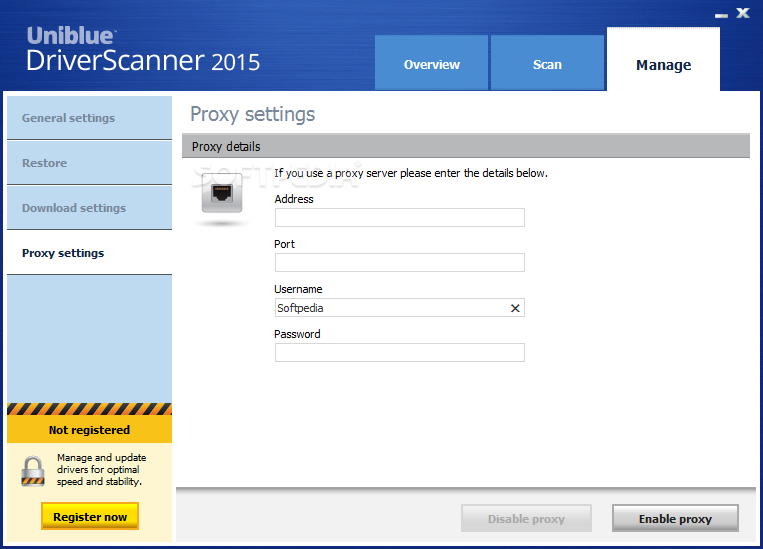Clear the Username field with X icon
The height and width of the screenshot is (549, 763).
[515, 308]
